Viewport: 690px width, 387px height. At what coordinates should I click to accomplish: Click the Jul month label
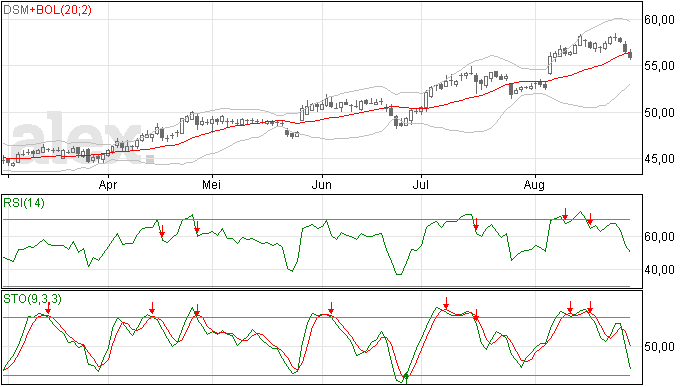point(421,185)
